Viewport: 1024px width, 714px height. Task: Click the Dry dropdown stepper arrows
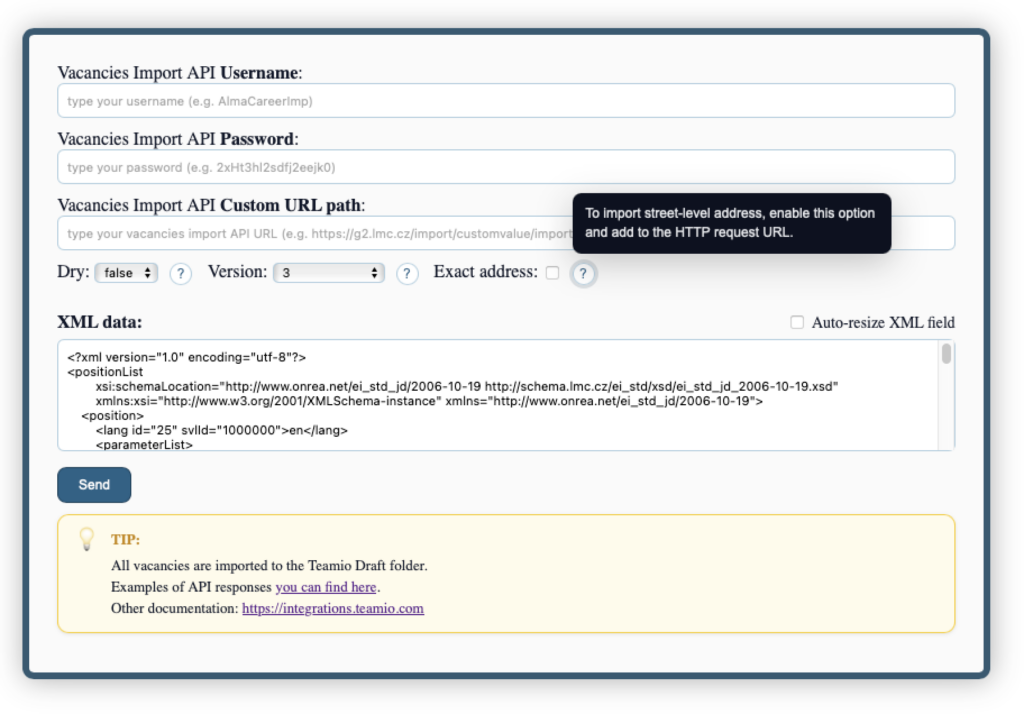pyautogui.click(x=146, y=271)
